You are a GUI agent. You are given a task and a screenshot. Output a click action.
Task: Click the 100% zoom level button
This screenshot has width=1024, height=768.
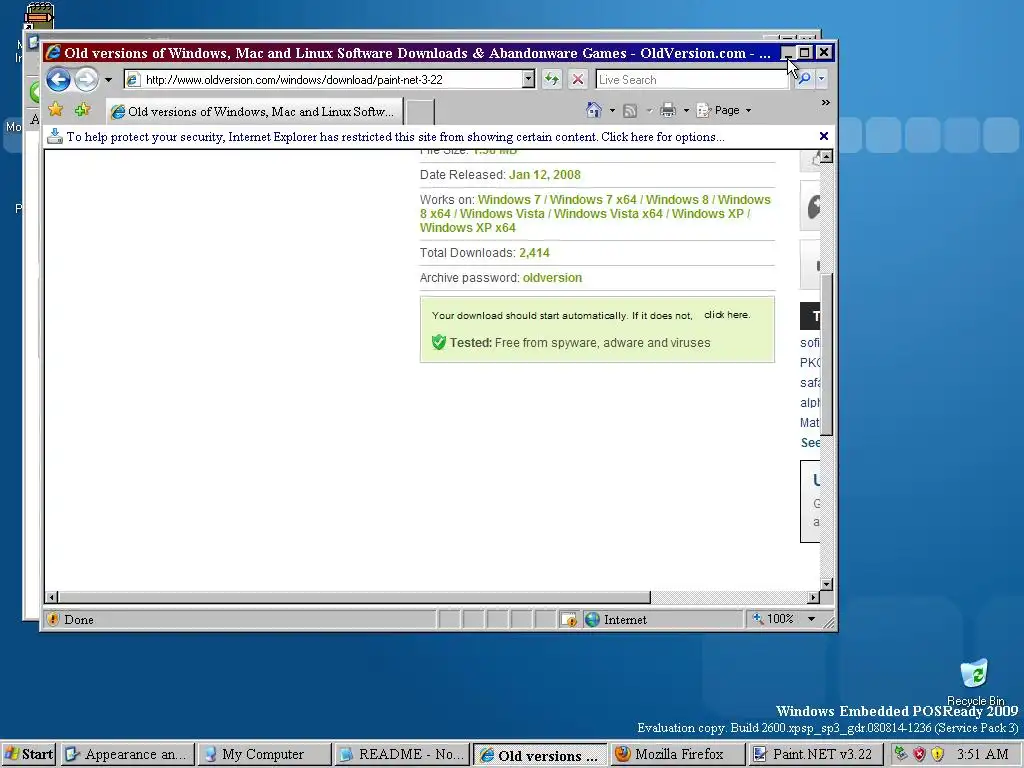[x=773, y=618]
